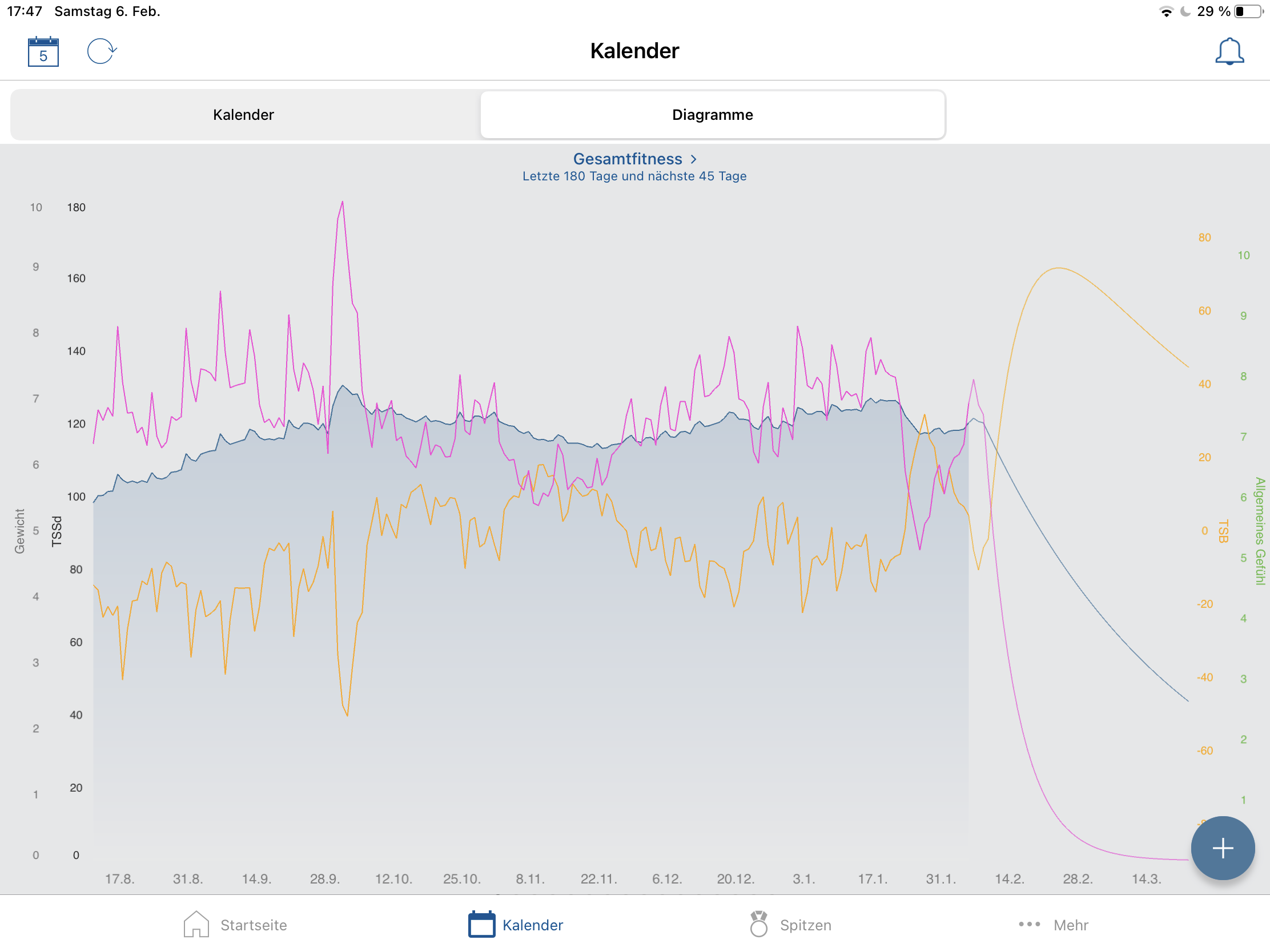
Task: Expand the Gesamtfitness chart chevron
Action: [x=694, y=159]
